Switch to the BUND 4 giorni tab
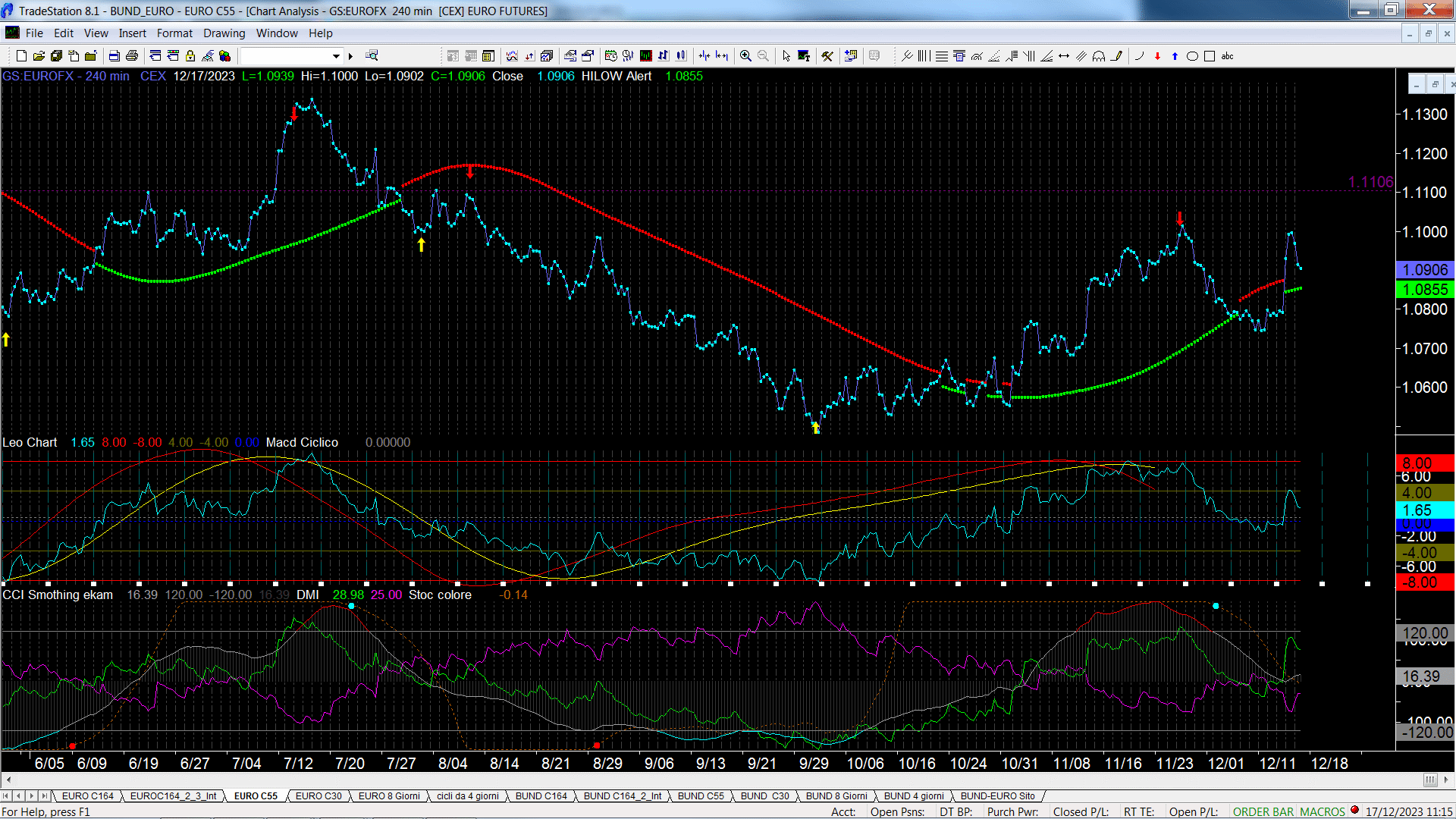This screenshot has width=1456, height=819. [914, 796]
